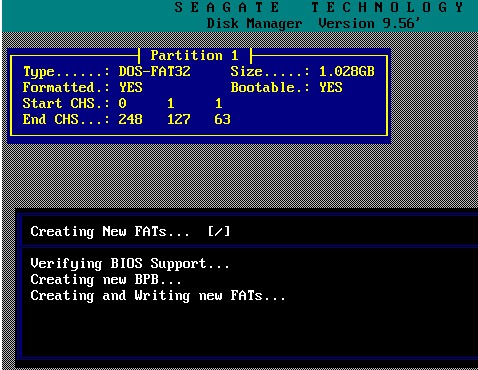Click Creating and Writing new FATs line
Image resolution: width=478 pixels, height=370 pixels.
click(x=158, y=296)
